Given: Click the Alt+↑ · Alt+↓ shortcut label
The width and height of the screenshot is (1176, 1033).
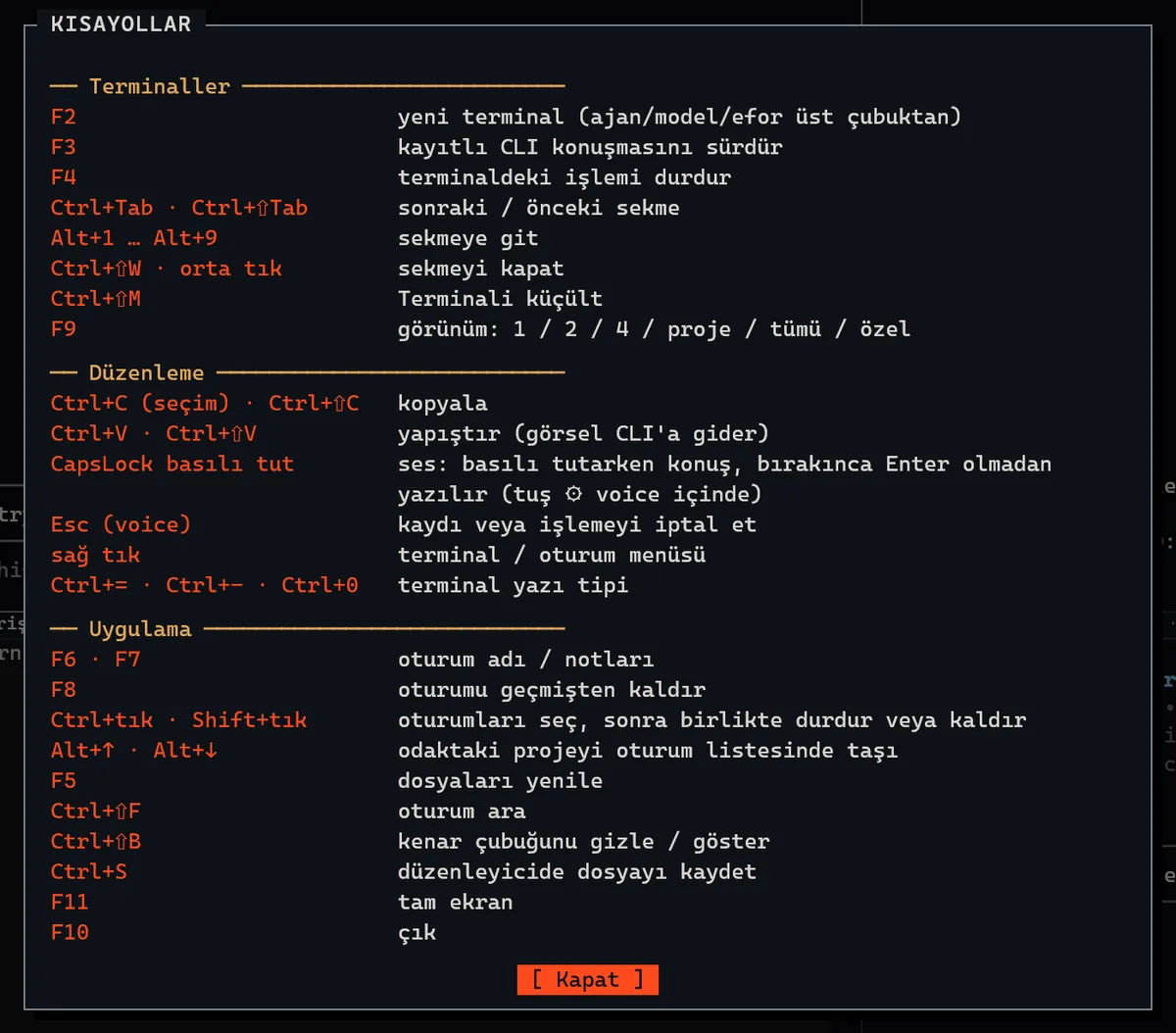Looking at the screenshot, I should pos(134,750).
